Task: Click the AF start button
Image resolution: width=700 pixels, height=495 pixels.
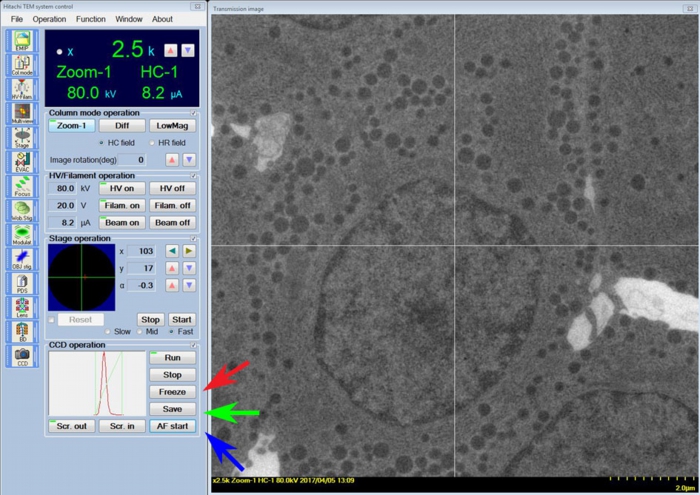Action: [172, 425]
